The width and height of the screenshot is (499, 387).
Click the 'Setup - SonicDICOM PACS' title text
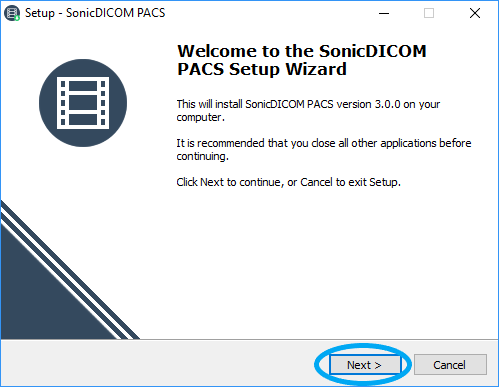[95, 13]
